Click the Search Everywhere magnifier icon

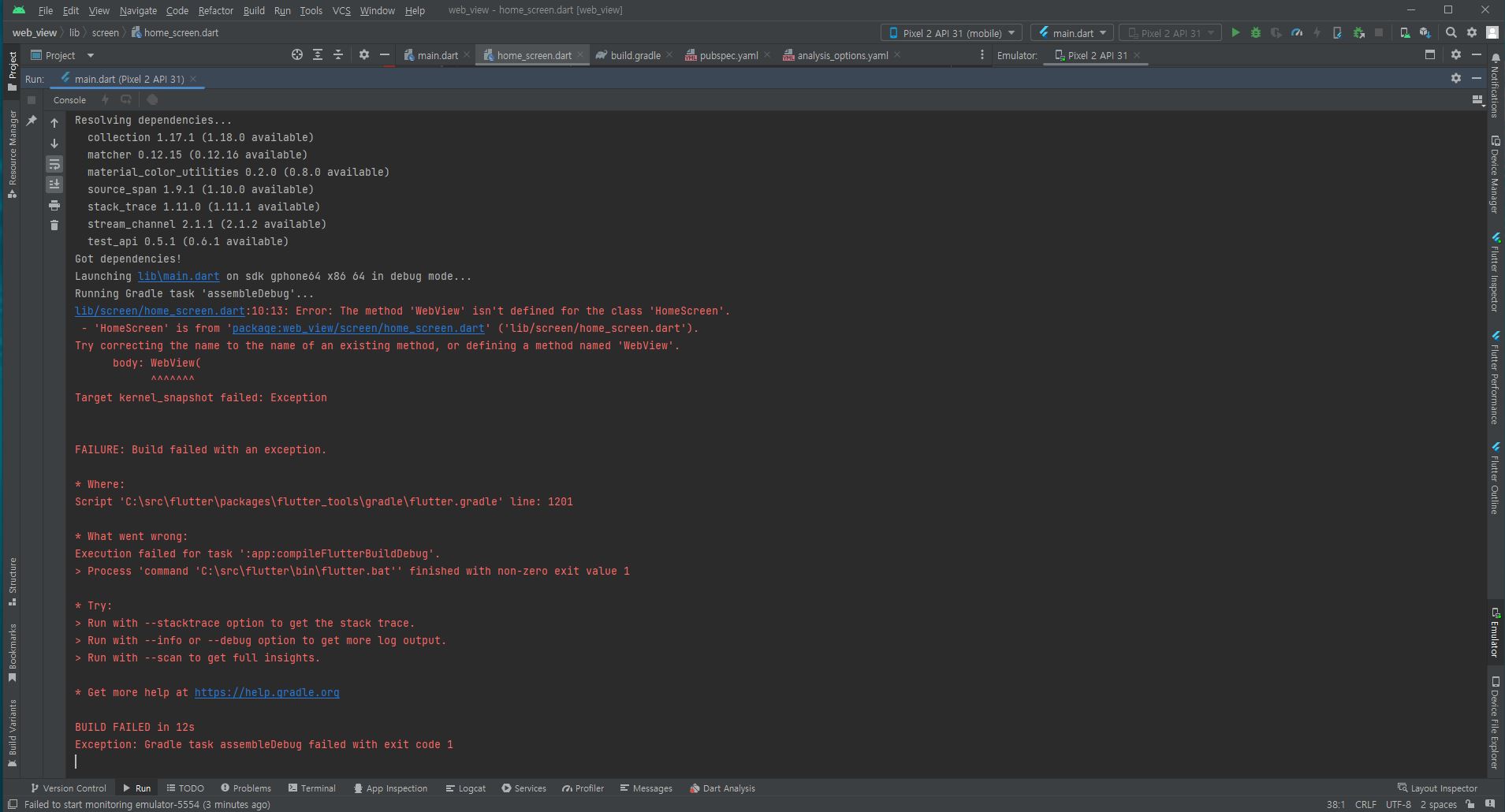(x=1451, y=33)
